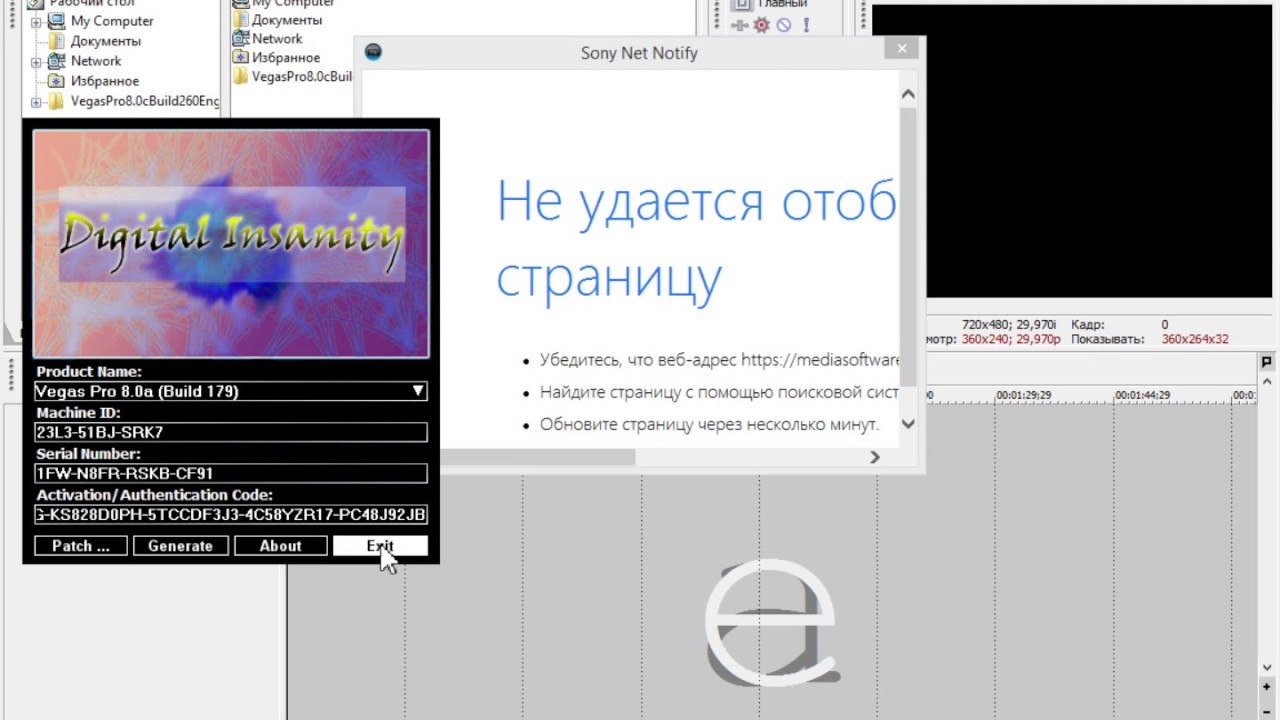Image resolution: width=1280 pixels, height=720 pixels.
Task: Click the Избранное name in file list
Action: point(286,57)
